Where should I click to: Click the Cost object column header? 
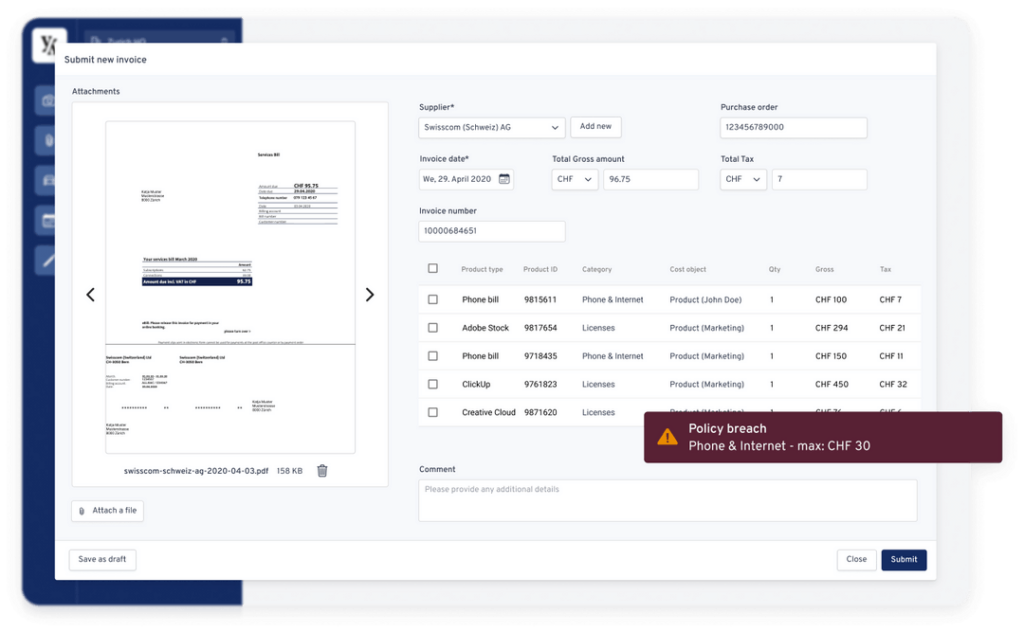pos(688,269)
